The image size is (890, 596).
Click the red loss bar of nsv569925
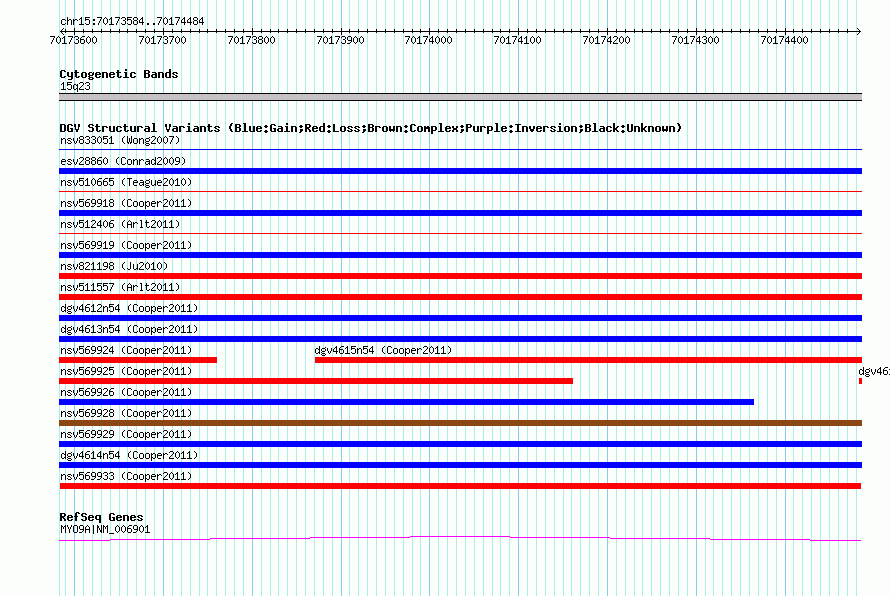pyautogui.click(x=316, y=381)
